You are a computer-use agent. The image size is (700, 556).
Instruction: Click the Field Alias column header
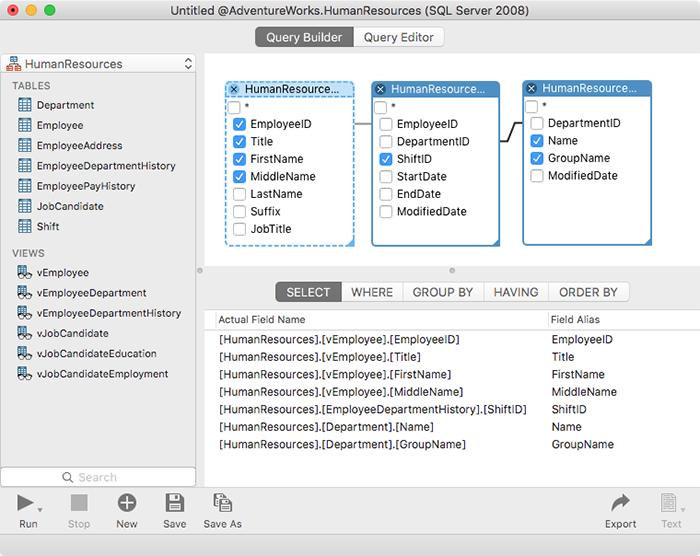(624, 320)
